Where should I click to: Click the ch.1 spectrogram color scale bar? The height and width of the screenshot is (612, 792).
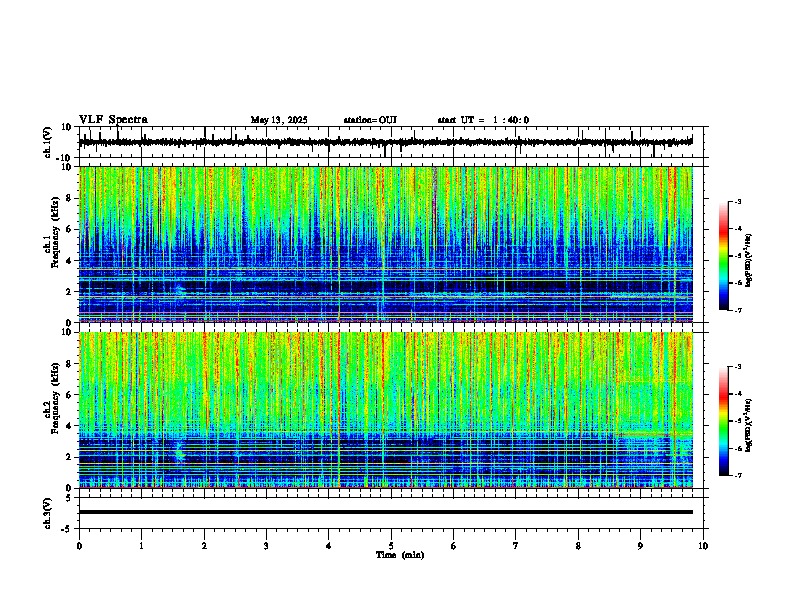(x=723, y=256)
